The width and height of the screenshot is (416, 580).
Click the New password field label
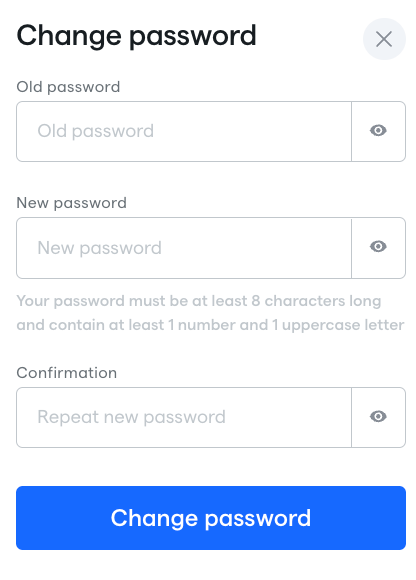pyautogui.click(x=71, y=203)
